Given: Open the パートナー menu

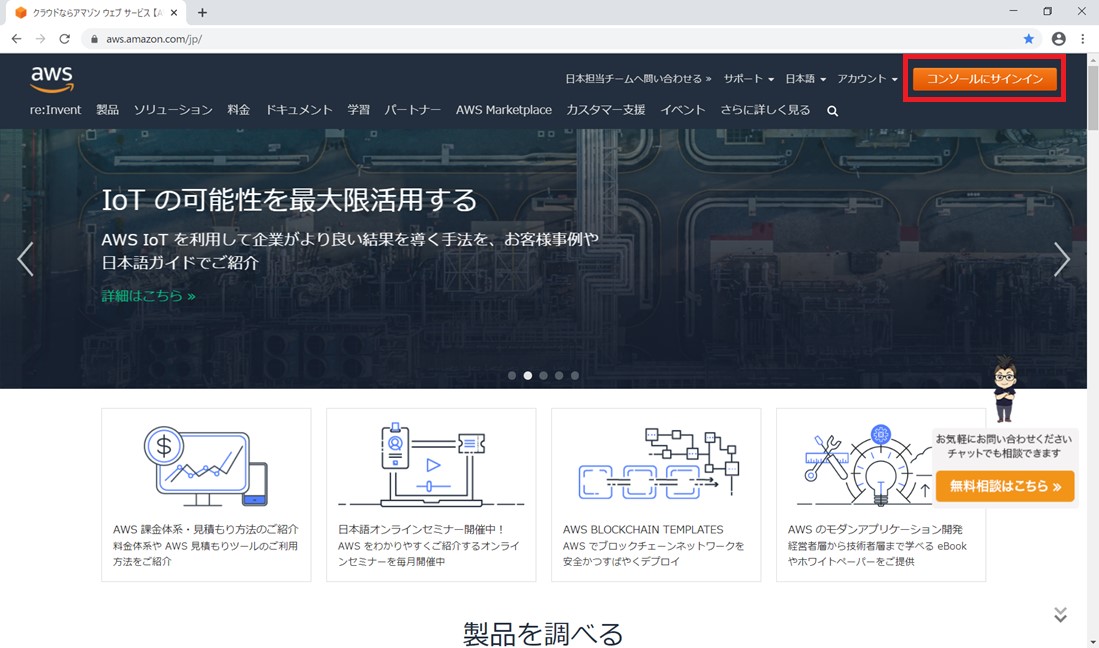Looking at the screenshot, I should pos(412,110).
